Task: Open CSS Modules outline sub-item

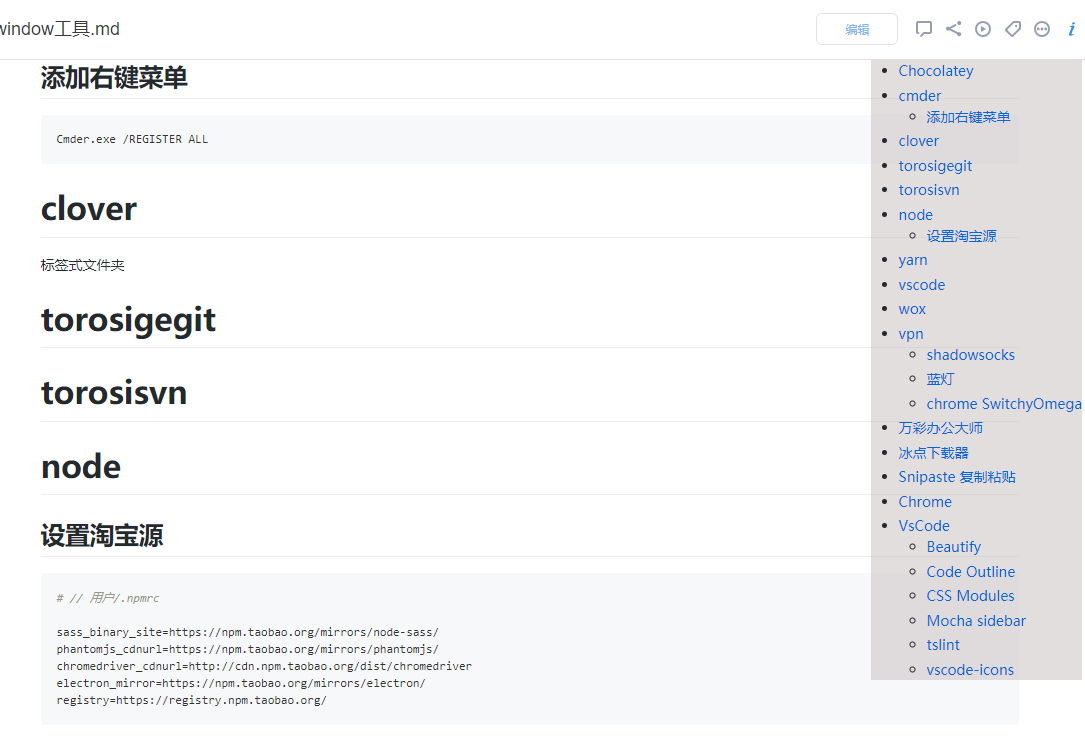Action: click(x=970, y=596)
